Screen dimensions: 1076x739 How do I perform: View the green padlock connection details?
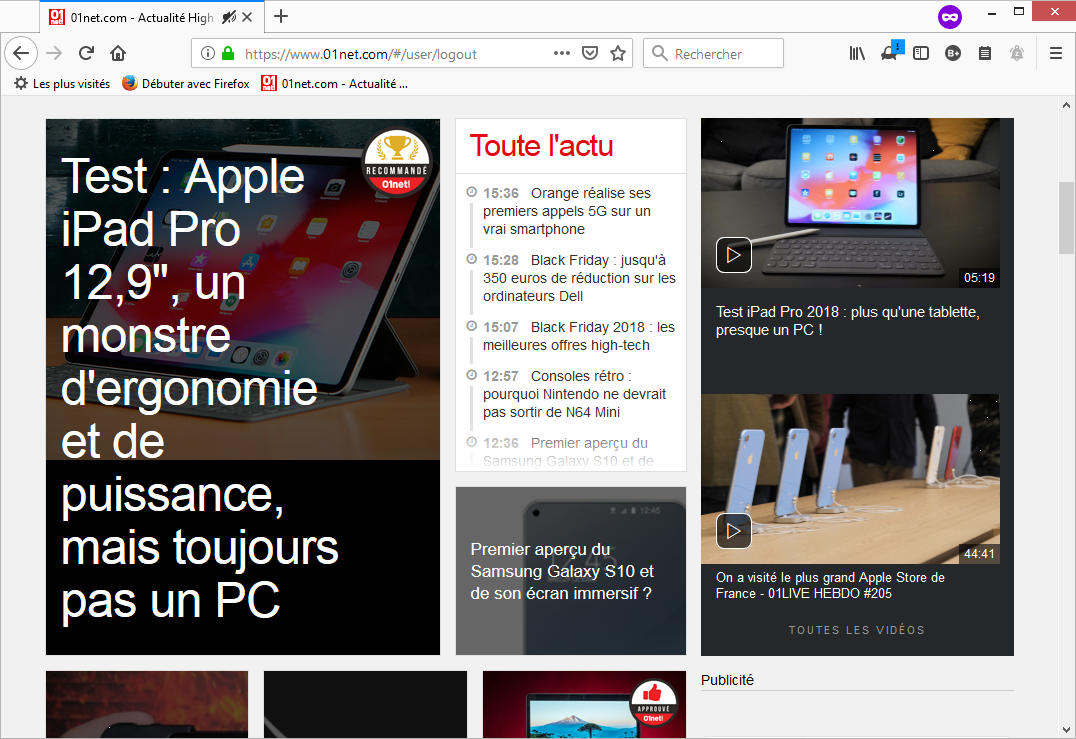pos(229,54)
